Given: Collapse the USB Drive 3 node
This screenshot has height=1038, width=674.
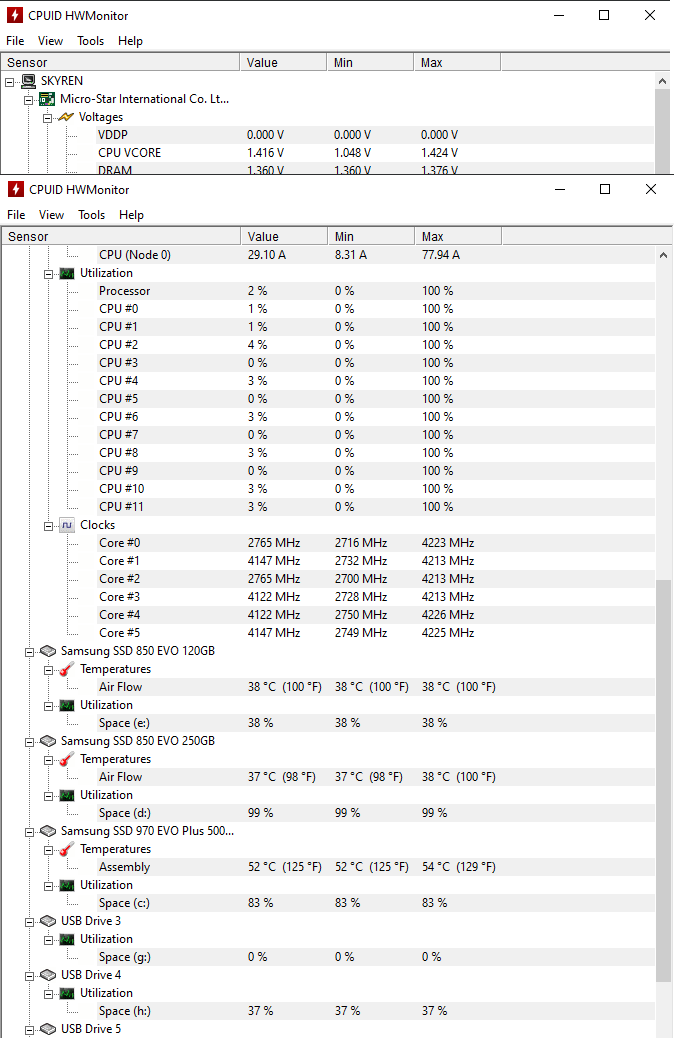Looking at the screenshot, I should point(29,921).
